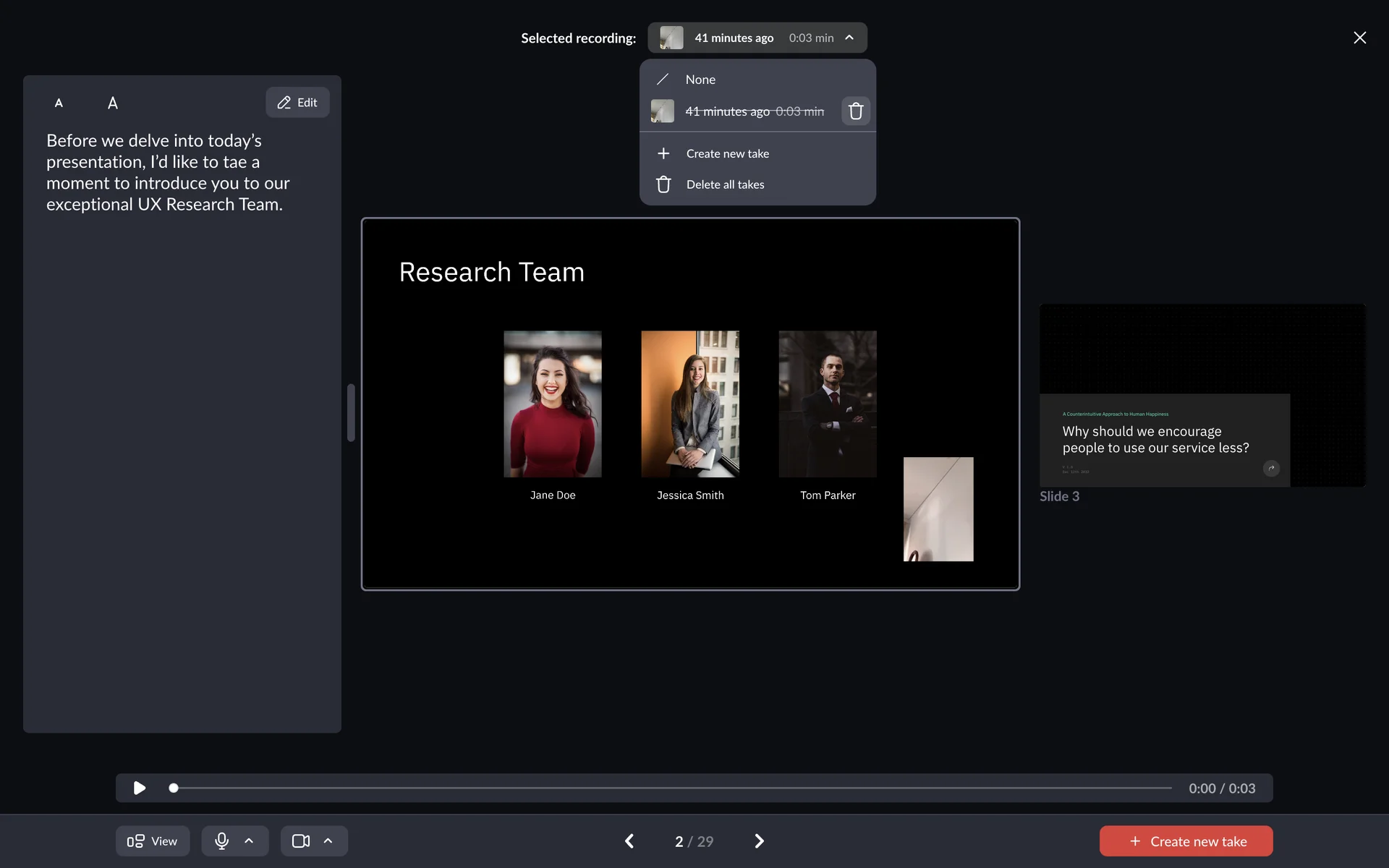Toggle the camera on or off

click(301, 841)
